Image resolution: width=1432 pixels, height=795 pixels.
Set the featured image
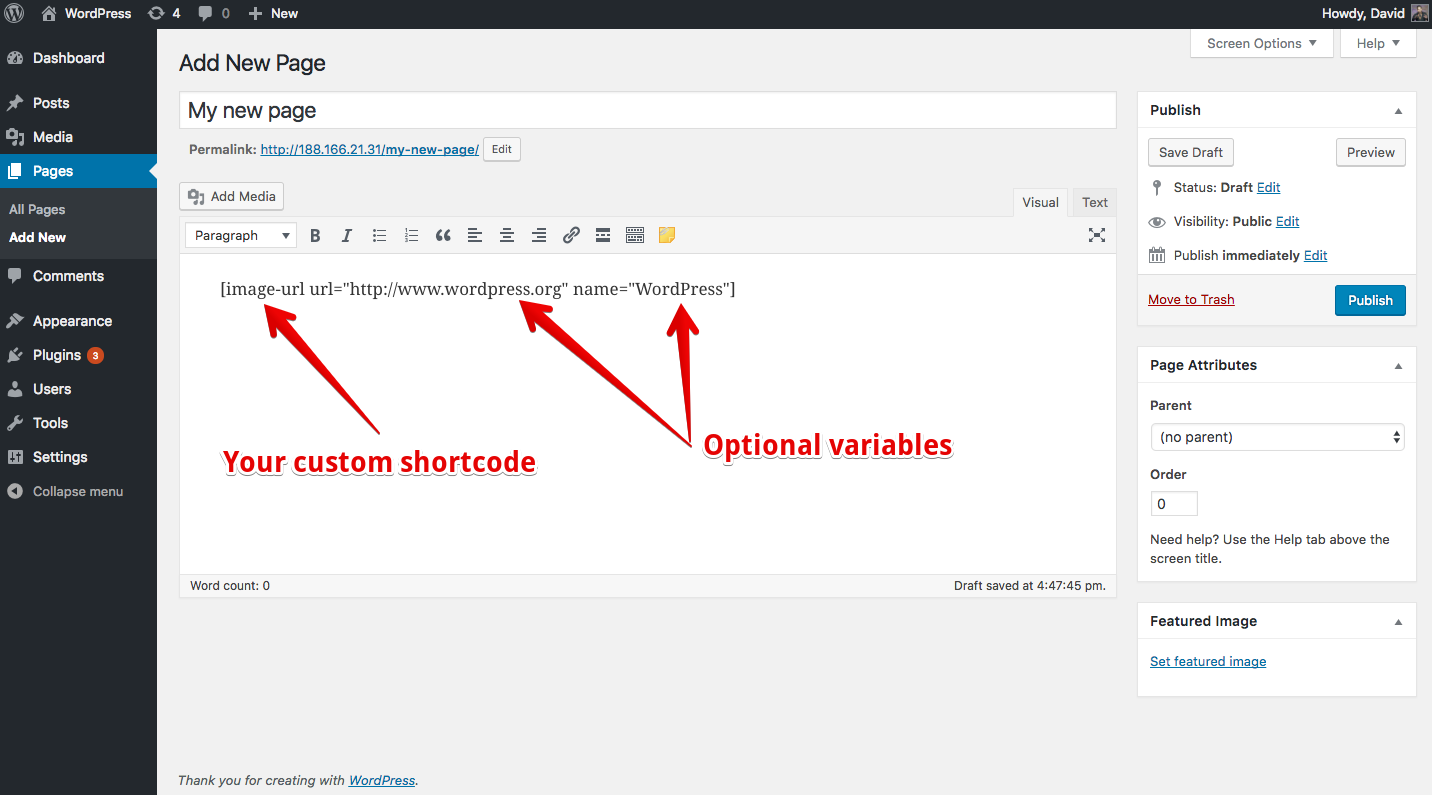[1208, 661]
